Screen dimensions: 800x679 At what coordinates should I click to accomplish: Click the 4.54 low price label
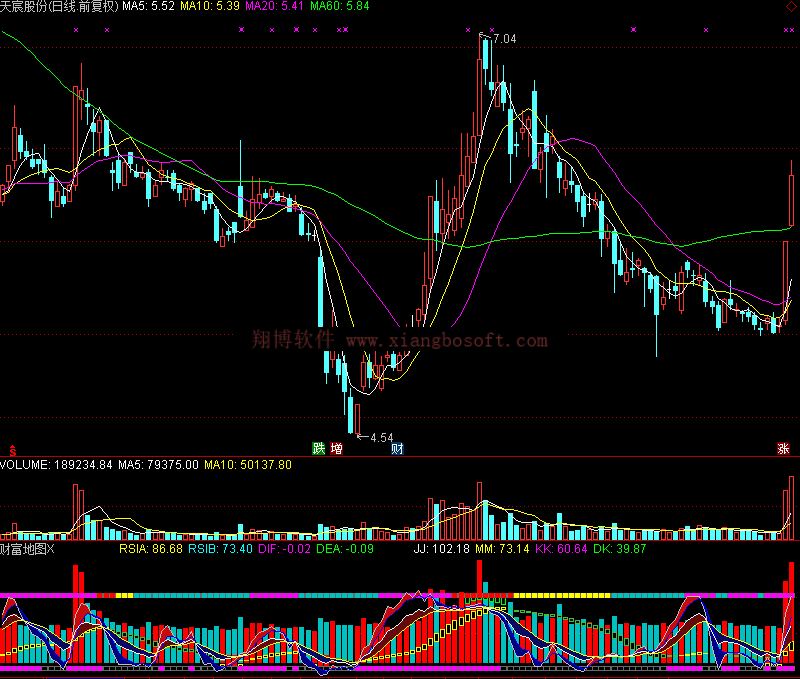(x=382, y=438)
